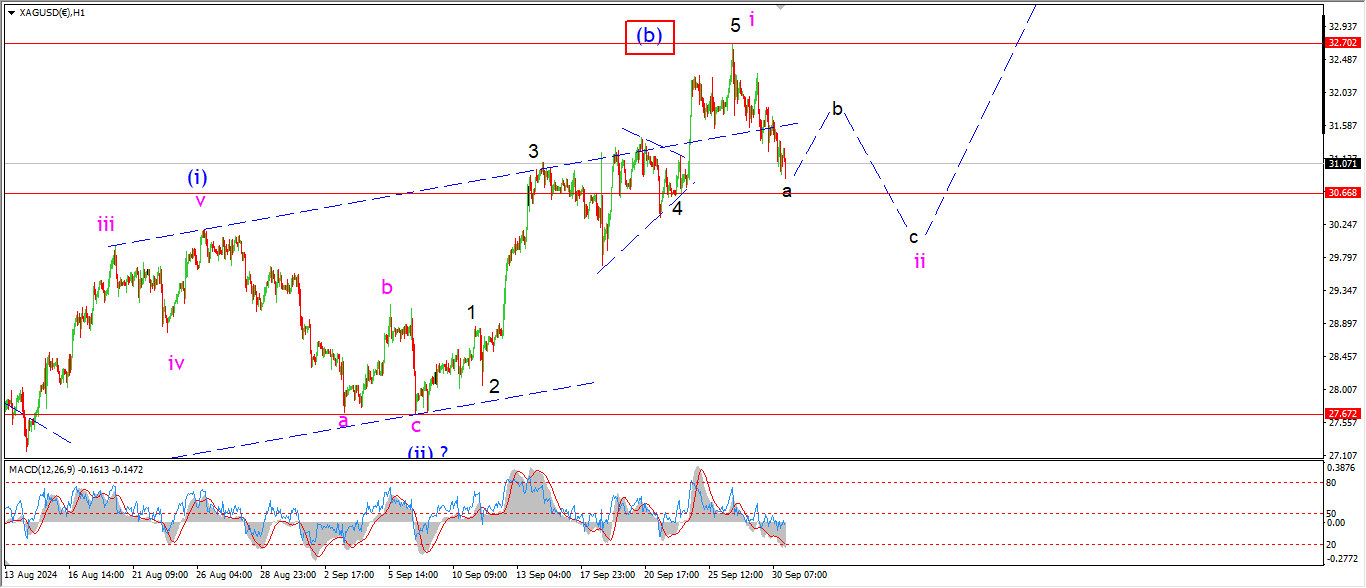Click the chart shift triangle marker at top
1366x588 pixels.
pyautogui.click(x=780, y=7)
